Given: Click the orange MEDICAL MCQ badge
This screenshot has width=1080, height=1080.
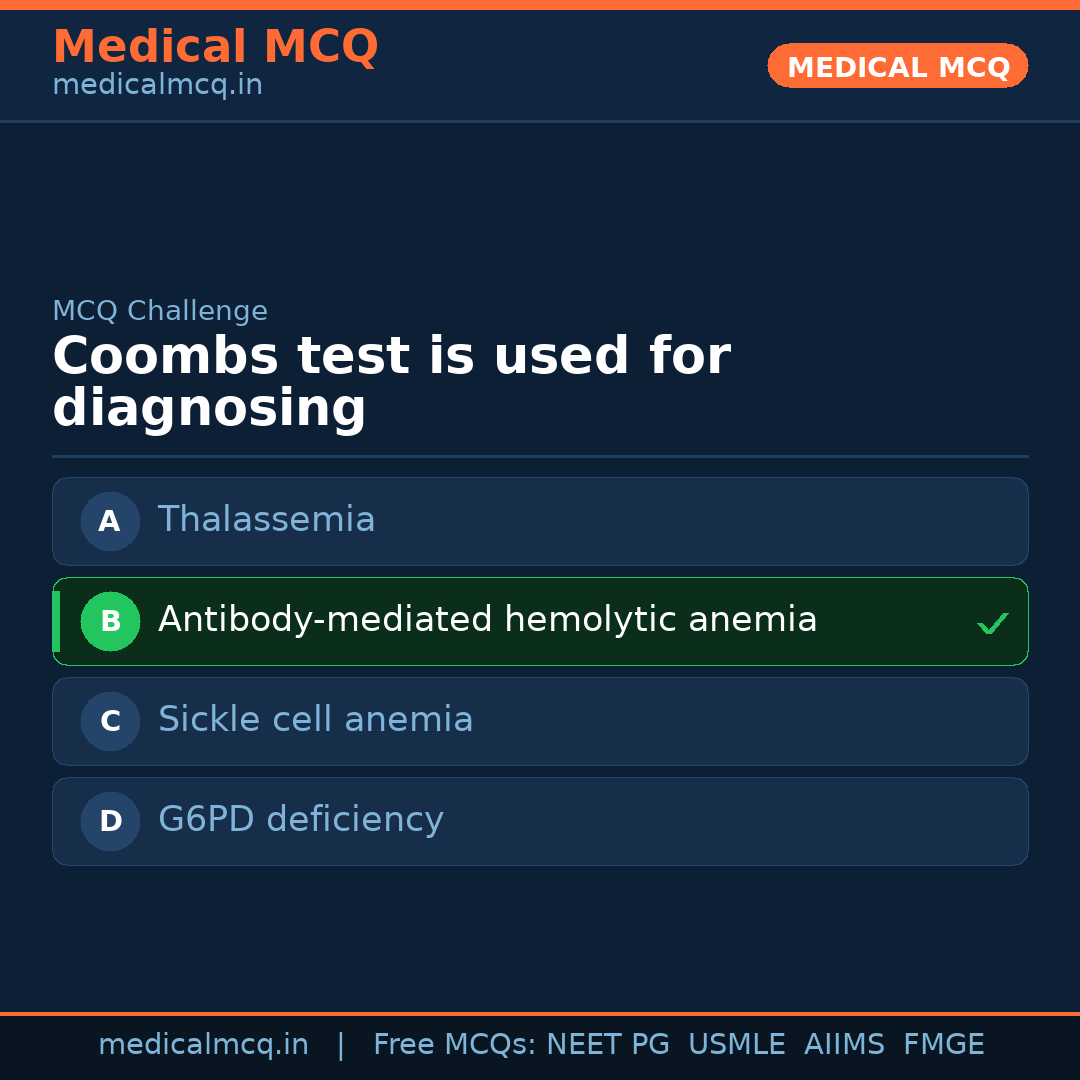Looking at the screenshot, I should click(898, 67).
